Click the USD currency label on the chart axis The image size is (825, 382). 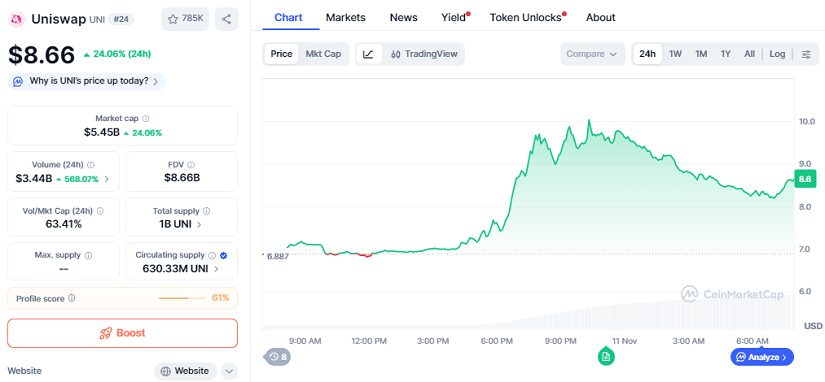(813, 326)
